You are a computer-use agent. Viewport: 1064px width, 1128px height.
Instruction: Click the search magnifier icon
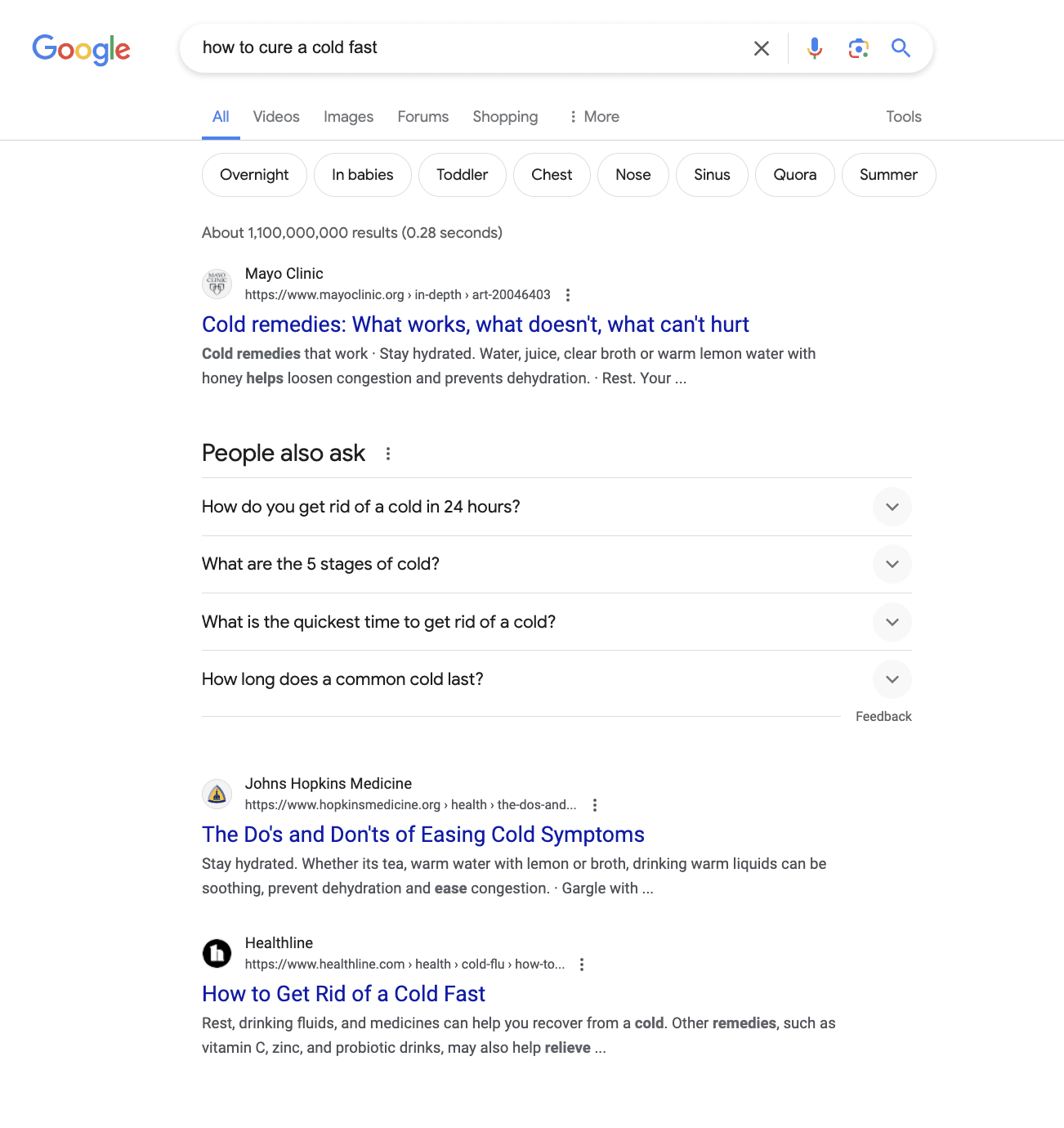tap(901, 48)
